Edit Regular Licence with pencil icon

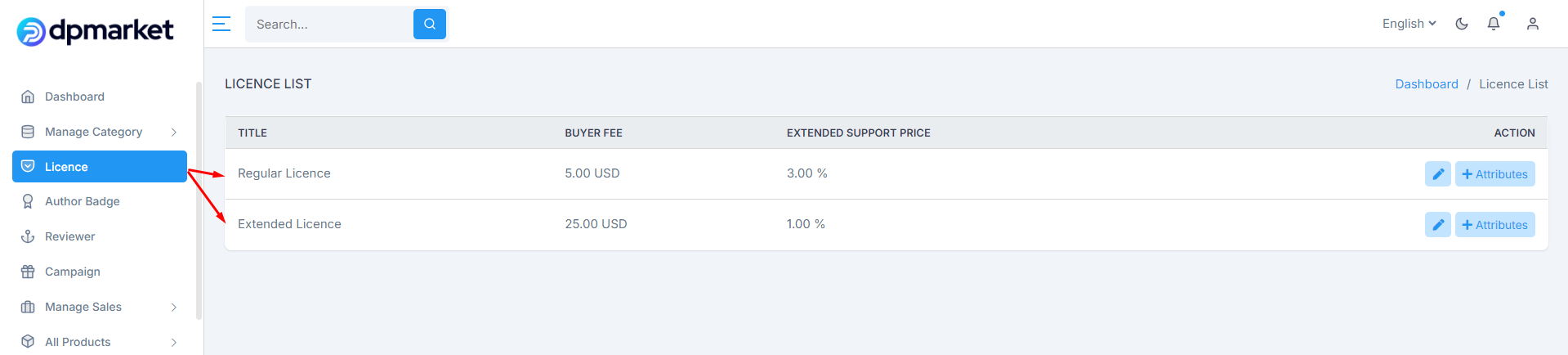coord(1438,174)
